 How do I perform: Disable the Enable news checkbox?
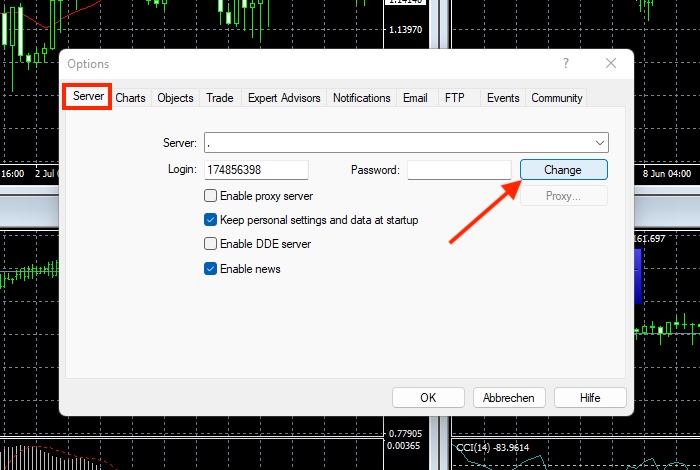tap(210, 269)
